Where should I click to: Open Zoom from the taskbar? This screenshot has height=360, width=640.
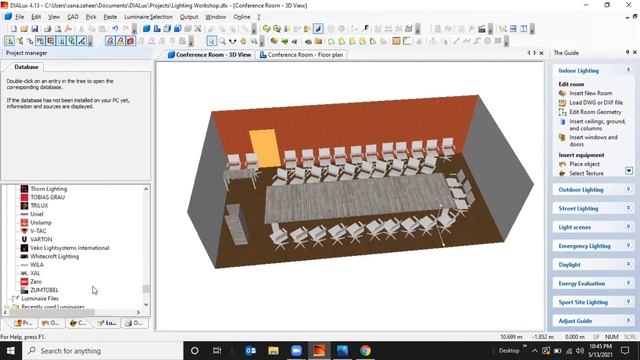click(296, 351)
